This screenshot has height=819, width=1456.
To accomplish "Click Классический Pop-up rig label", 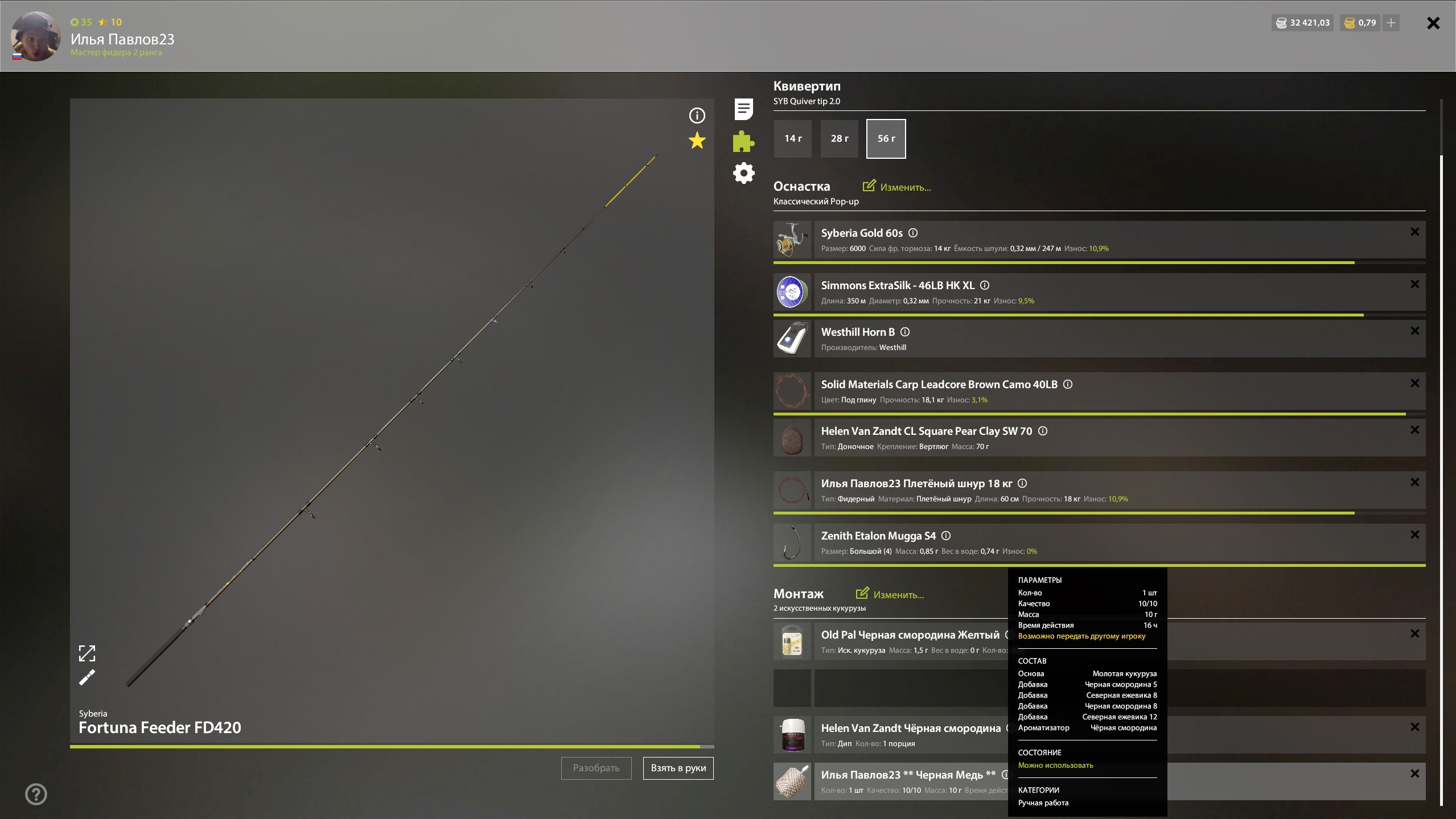I will pyautogui.click(x=816, y=201).
